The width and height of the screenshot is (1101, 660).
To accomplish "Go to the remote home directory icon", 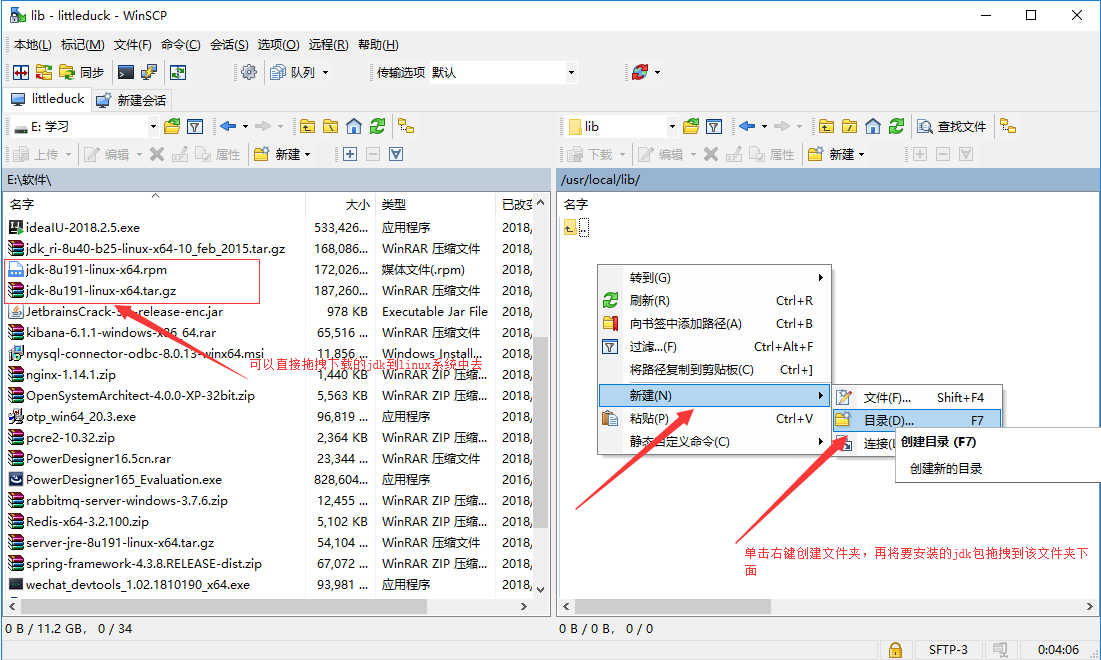I will pos(873,126).
